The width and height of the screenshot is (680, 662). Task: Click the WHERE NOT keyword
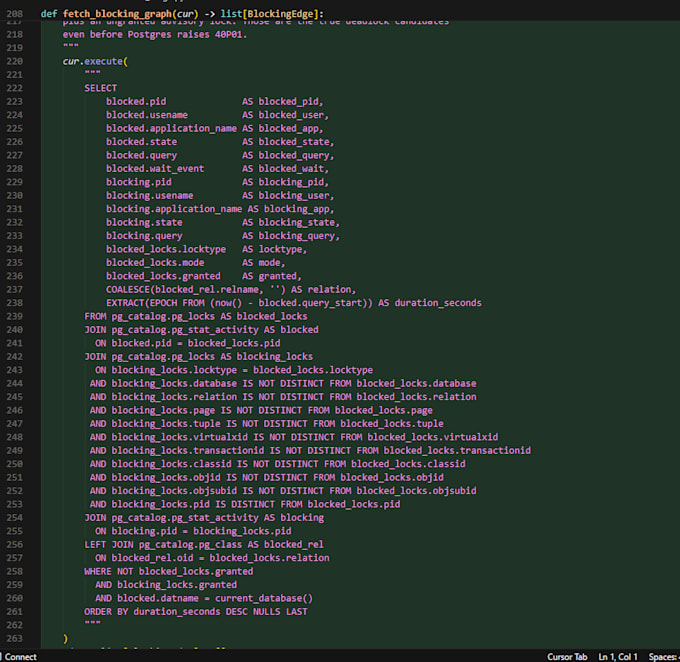click(x=109, y=571)
